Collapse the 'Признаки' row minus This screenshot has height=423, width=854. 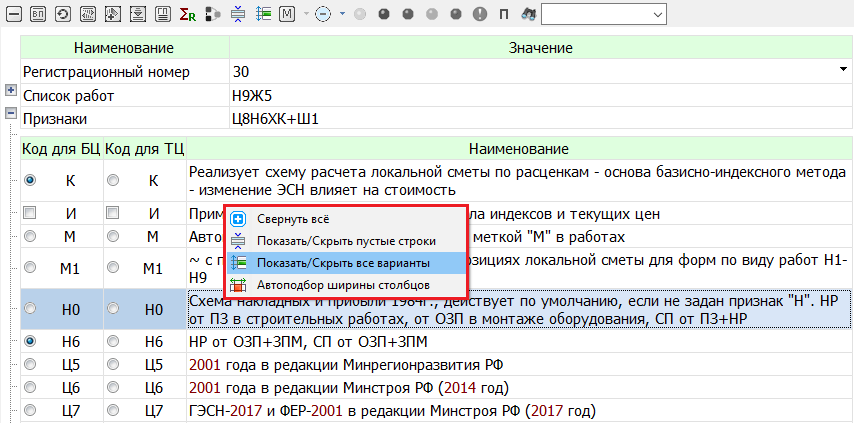point(10,113)
